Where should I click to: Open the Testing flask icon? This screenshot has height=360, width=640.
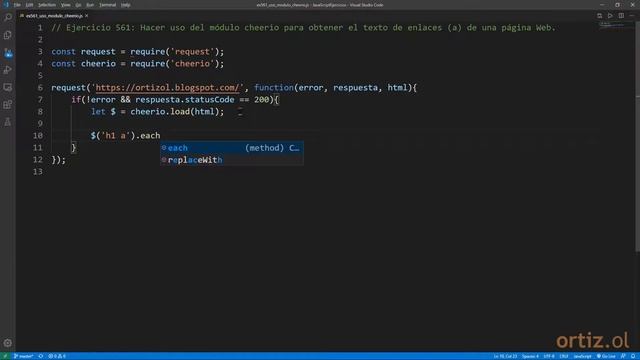(8, 122)
